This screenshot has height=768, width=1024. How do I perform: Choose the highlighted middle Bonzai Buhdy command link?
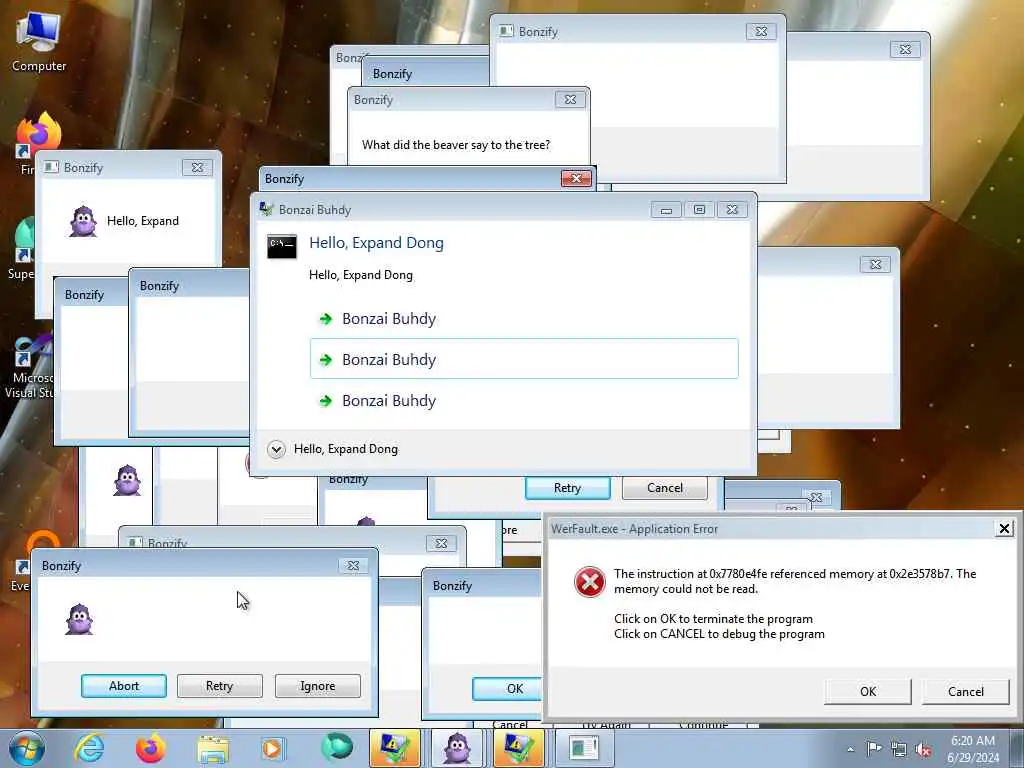click(x=524, y=359)
